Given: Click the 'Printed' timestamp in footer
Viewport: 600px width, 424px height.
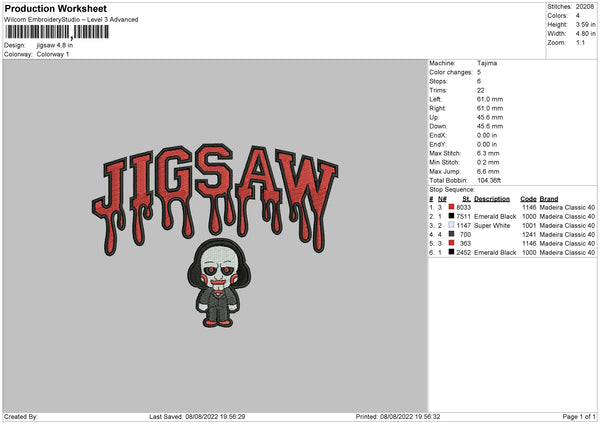Looking at the screenshot, I should (398, 416).
